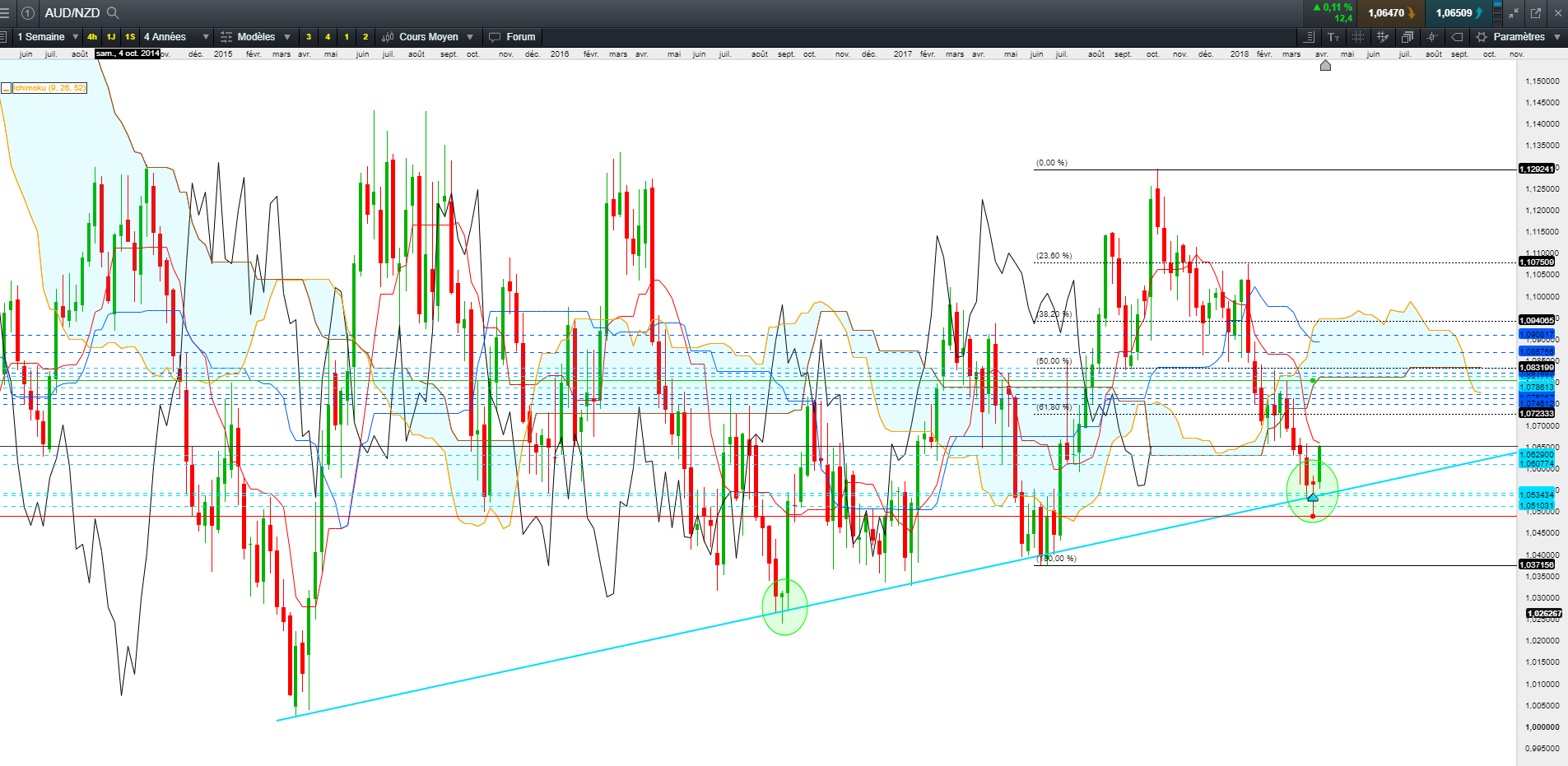Toggle the 4h timeframe shortcut

[x=92, y=37]
